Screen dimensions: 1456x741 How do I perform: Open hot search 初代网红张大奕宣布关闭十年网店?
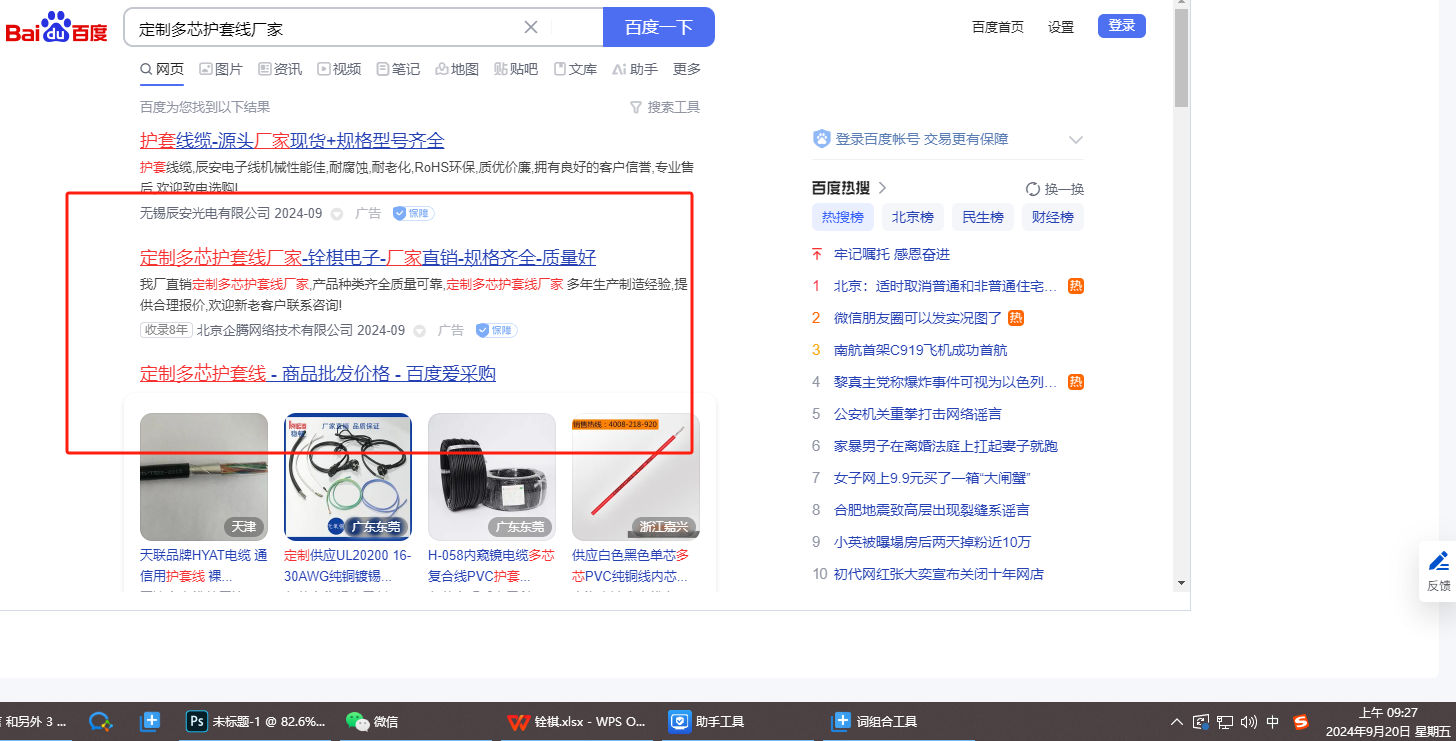pyautogui.click(x=939, y=574)
